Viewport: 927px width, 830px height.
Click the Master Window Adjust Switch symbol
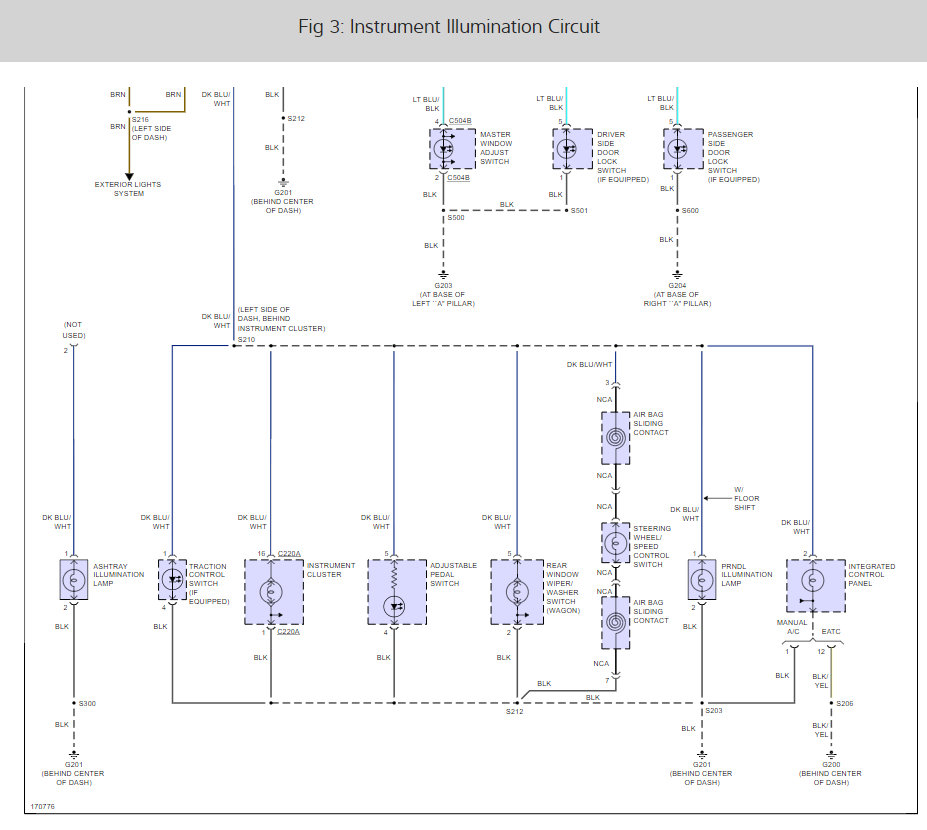point(452,149)
